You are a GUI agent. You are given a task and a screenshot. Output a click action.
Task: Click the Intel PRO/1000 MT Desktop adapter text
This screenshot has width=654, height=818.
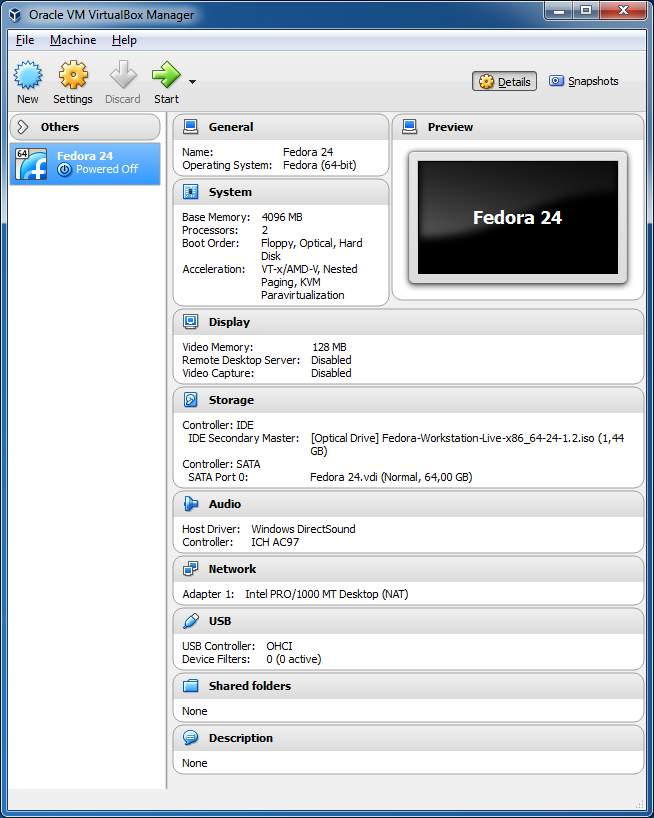pos(326,594)
